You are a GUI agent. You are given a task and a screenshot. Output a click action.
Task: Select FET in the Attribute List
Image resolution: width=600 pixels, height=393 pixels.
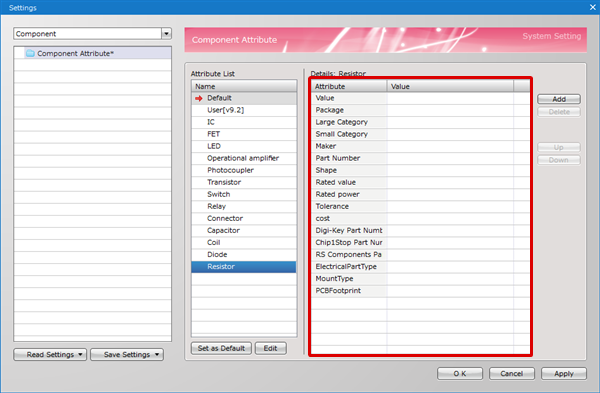(244, 134)
